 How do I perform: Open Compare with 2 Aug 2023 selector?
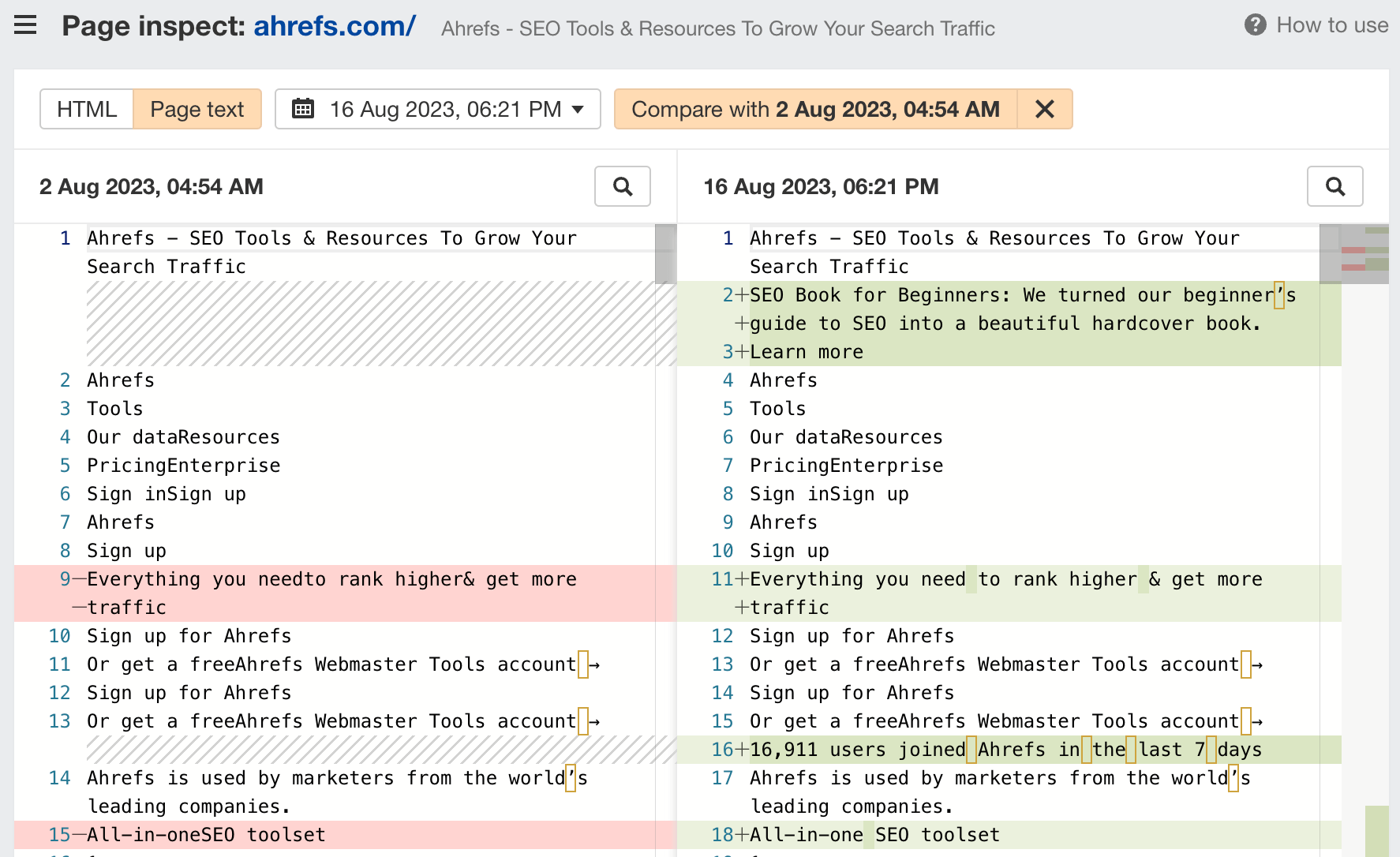pyautogui.click(x=815, y=109)
